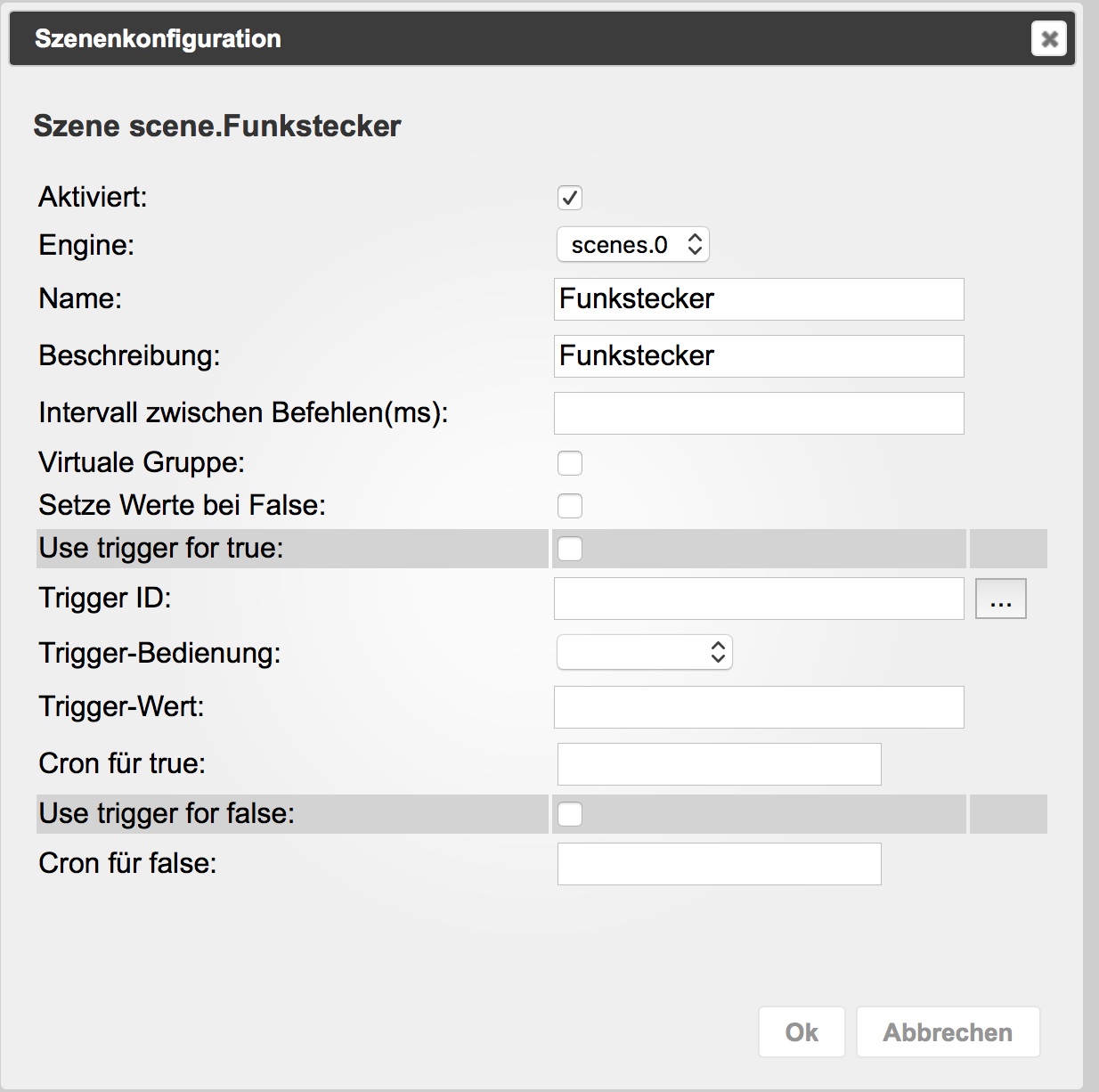This screenshot has height=1092, width=1099.
Task: Focus the Intervall zwischen Befehlen field
Action: 758,413
